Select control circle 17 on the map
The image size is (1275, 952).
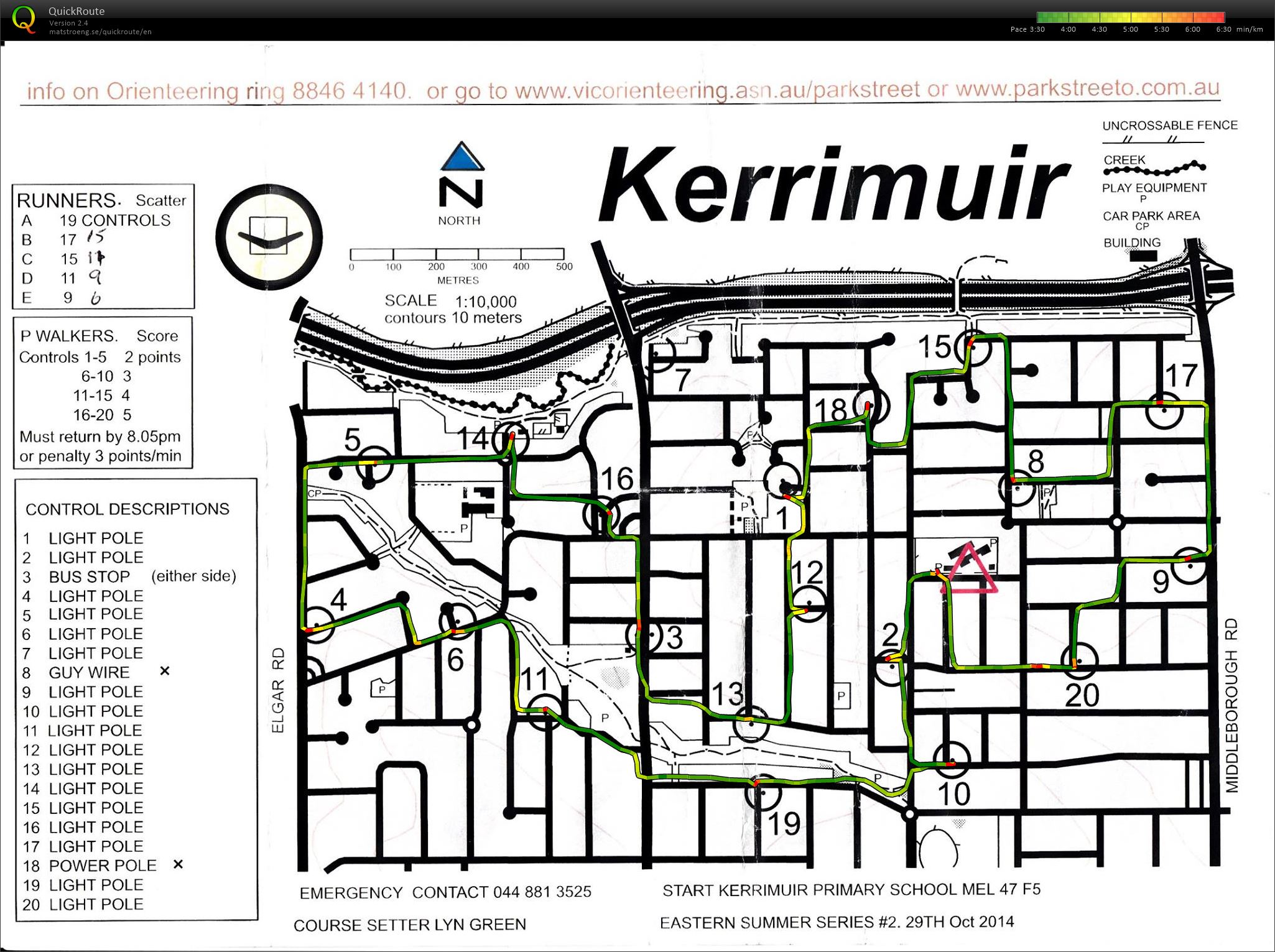click(1164, 410)
